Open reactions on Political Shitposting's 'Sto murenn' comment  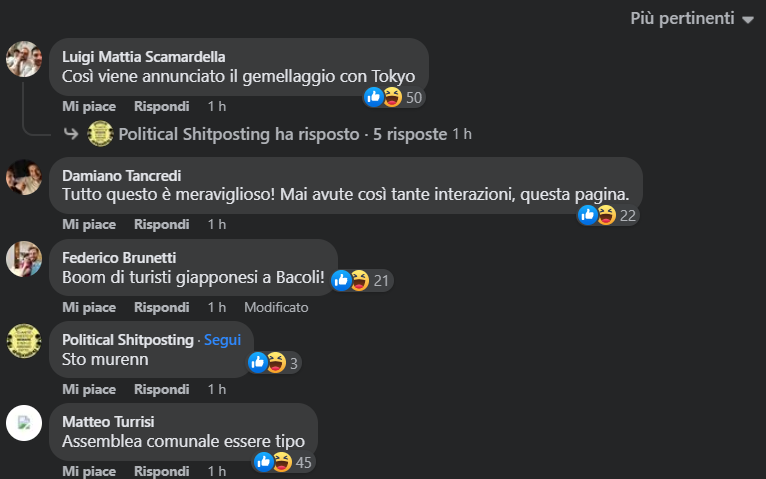tap(274, 363)
